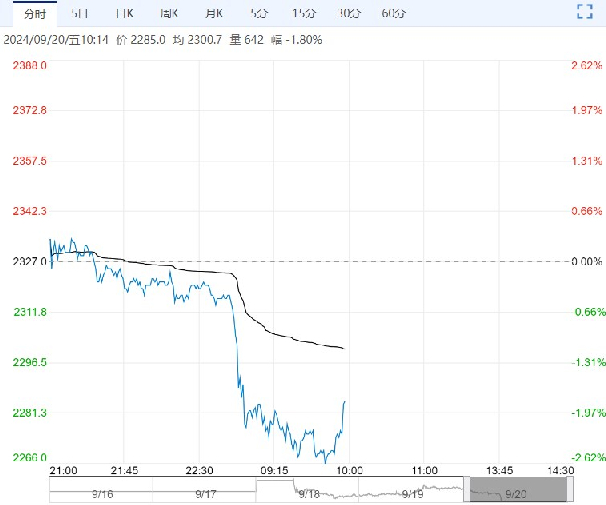Image resolution: width=606 pixels, height=505 pixels.
Task: Select the 60分 interval tab
Action: (x=393, y=13)
